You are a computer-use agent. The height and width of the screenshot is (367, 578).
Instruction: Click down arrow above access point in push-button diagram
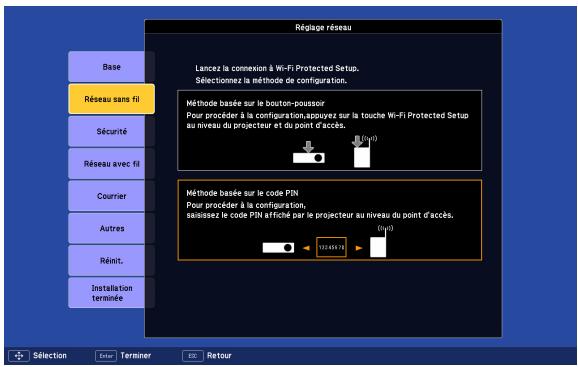(x=357, y=141)
